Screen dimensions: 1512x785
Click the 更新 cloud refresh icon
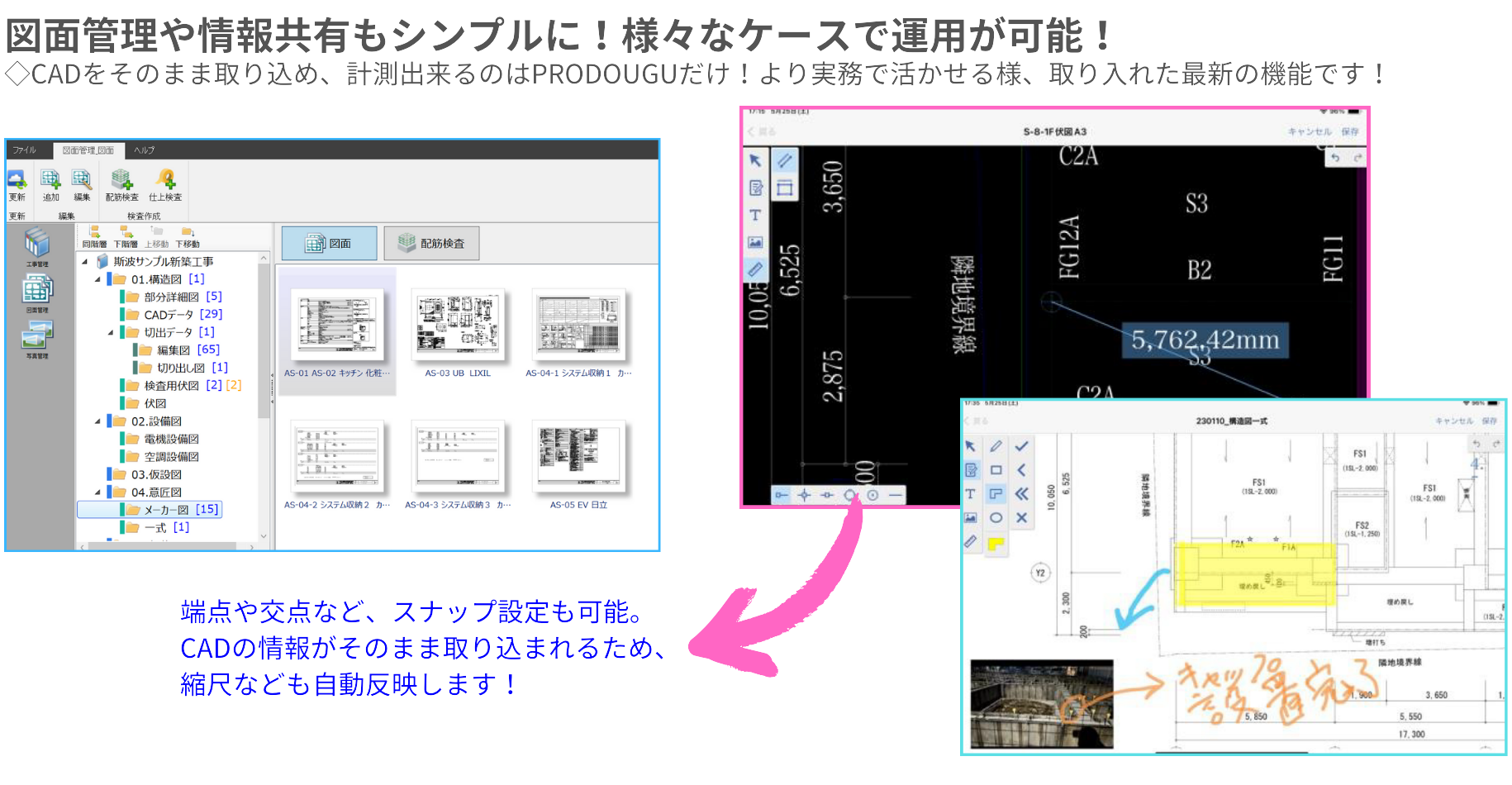17,179
